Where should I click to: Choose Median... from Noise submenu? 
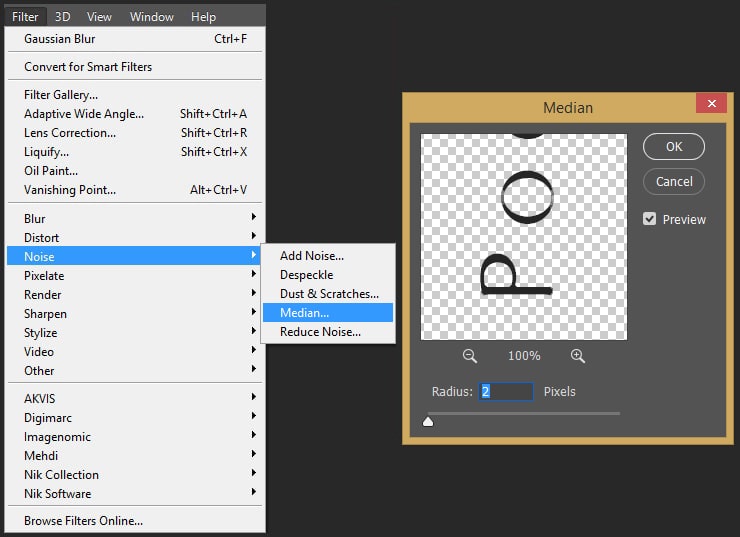tap(327, 313)
